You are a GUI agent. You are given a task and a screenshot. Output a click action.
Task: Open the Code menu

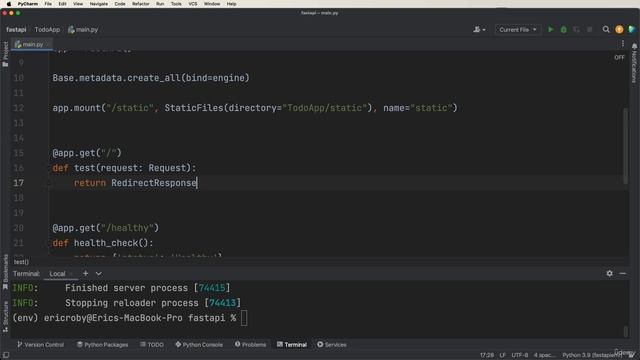click(120, 4)
